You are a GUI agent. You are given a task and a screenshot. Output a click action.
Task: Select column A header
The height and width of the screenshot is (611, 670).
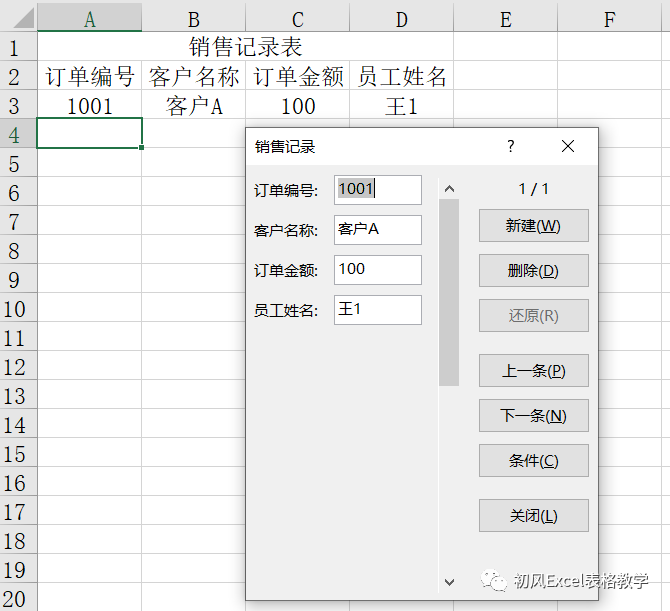click(90, 19)
